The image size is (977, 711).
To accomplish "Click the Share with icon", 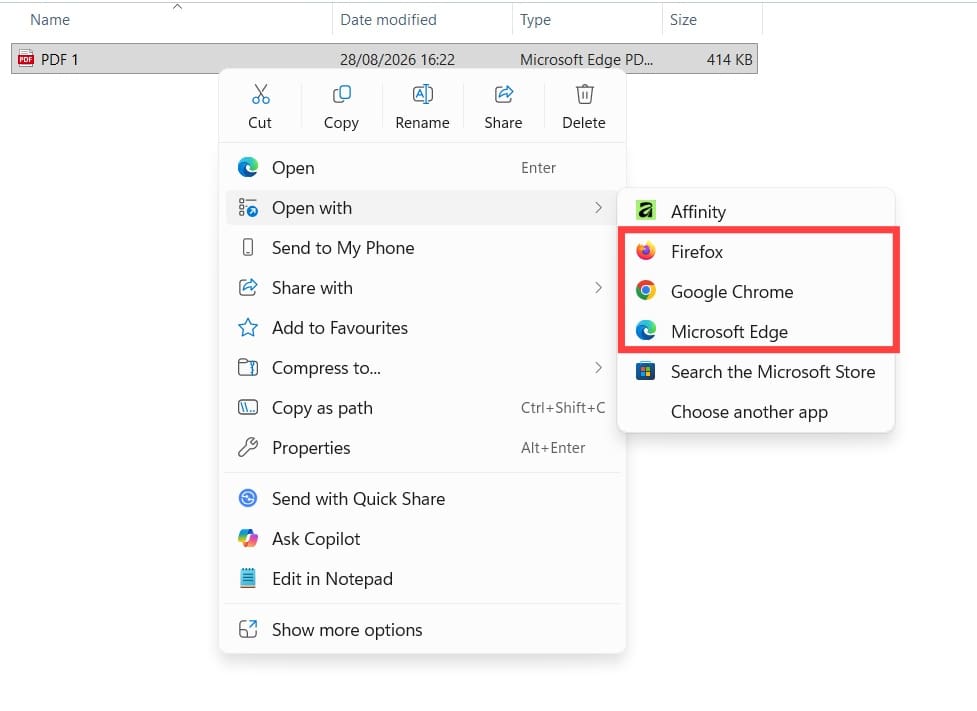I will pyautogui.click(x=248, y=287).
